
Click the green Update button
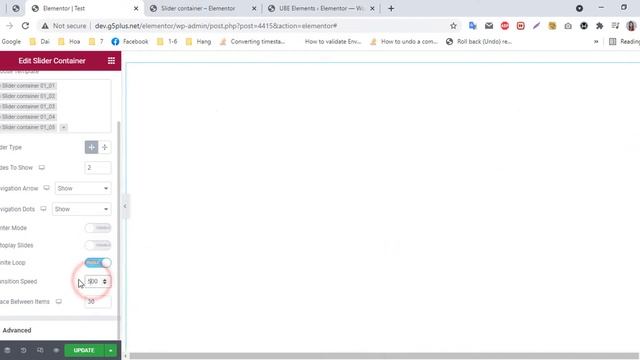click(x=84, y=350)
